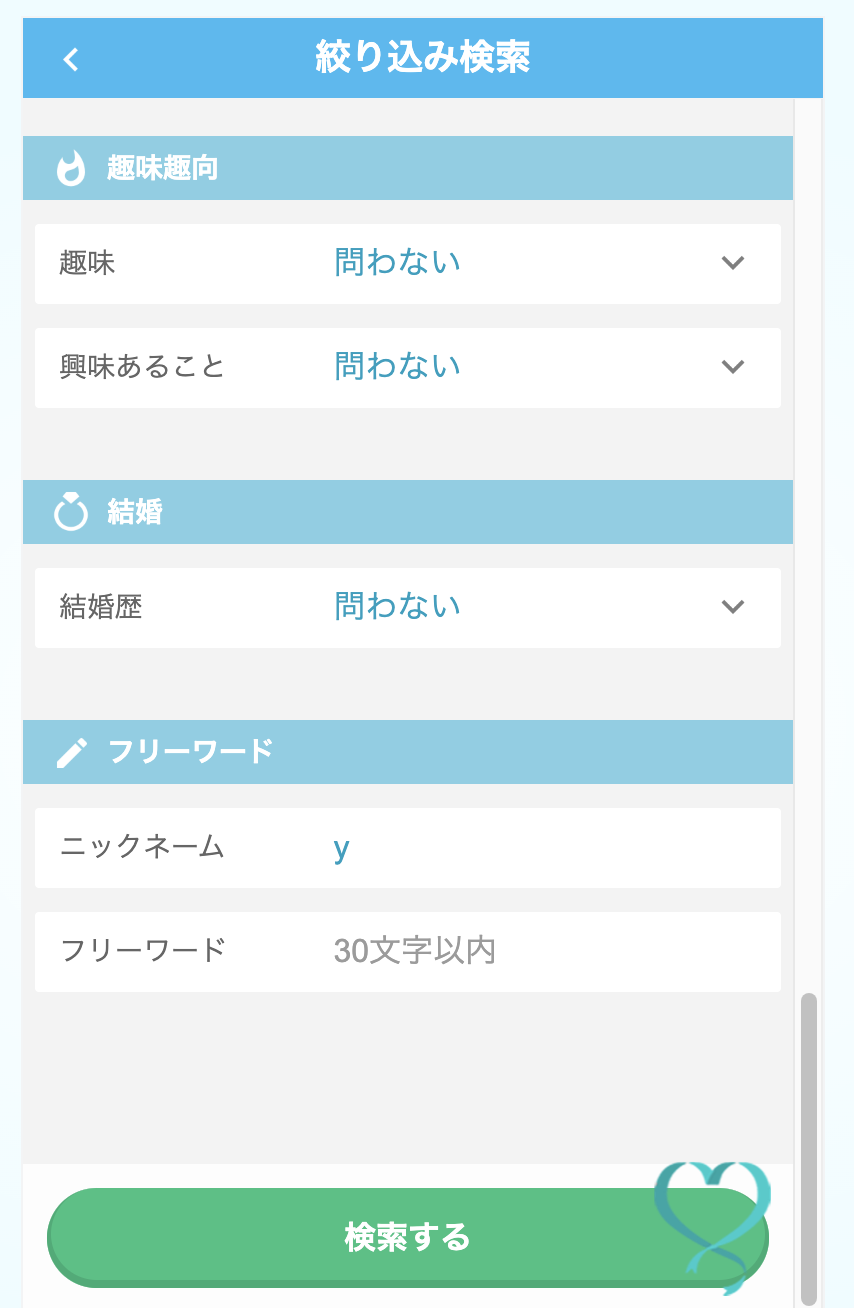
Task: Expand the 結婚歴 dropdown chevron
Action: point(733,607)
